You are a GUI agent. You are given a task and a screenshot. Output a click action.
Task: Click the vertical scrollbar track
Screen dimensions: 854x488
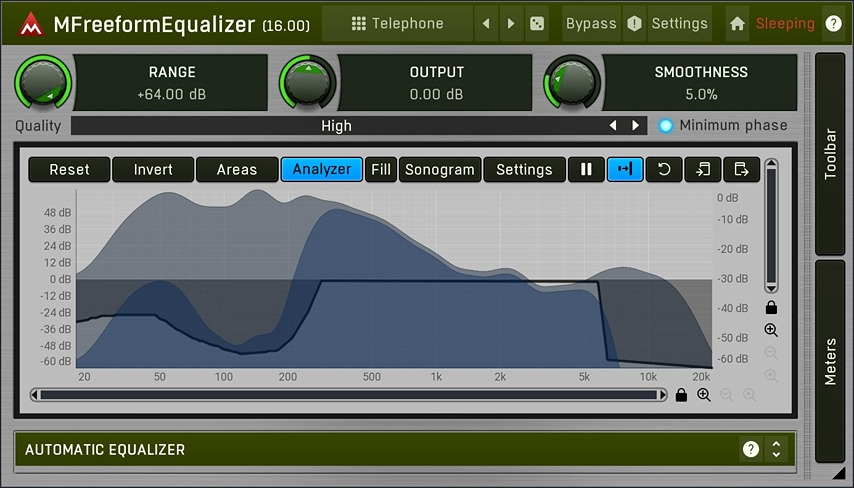coord(771,225)
